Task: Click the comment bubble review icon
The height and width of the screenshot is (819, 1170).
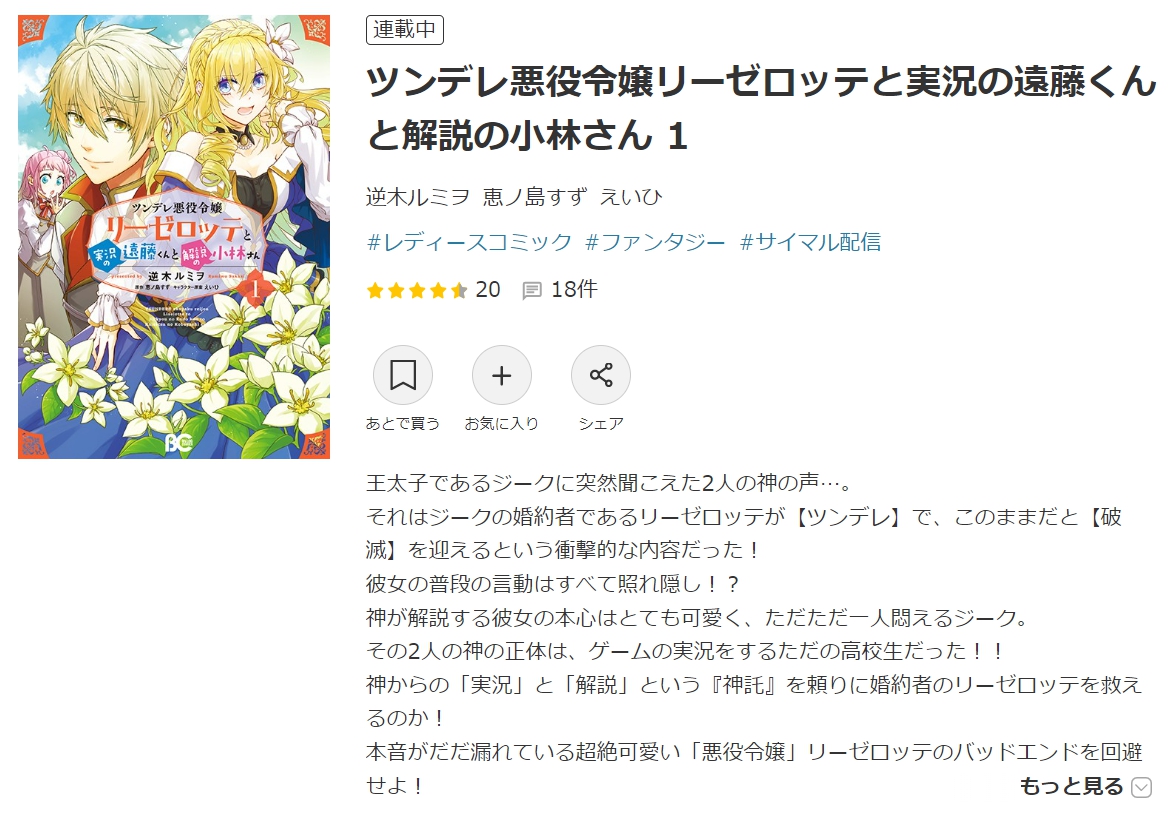Action: tap(532, 290)
